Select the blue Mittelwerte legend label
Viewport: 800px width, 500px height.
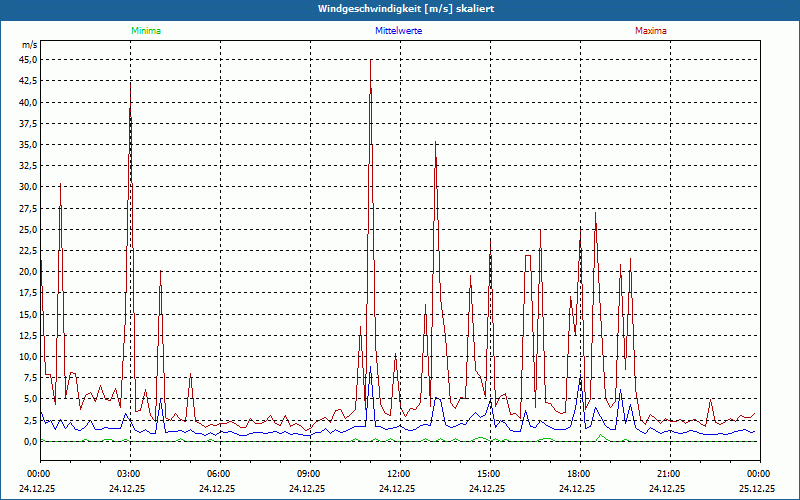398,31
